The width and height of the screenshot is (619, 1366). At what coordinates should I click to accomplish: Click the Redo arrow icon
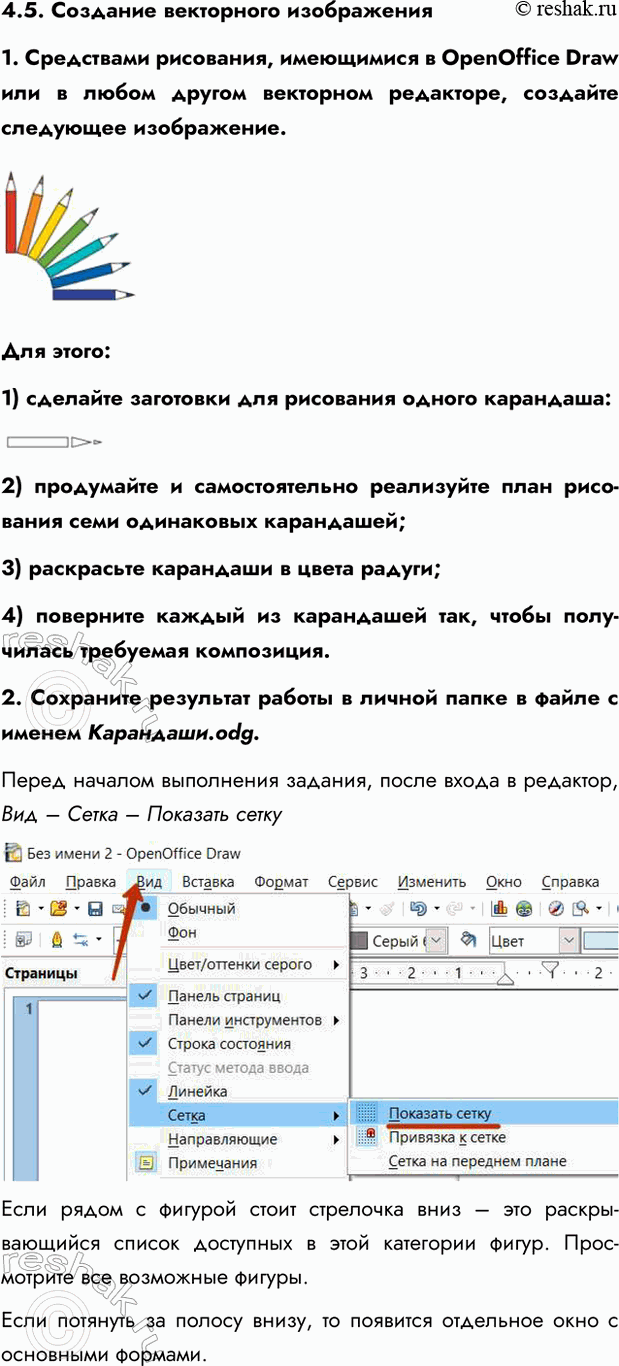[456, 909]
